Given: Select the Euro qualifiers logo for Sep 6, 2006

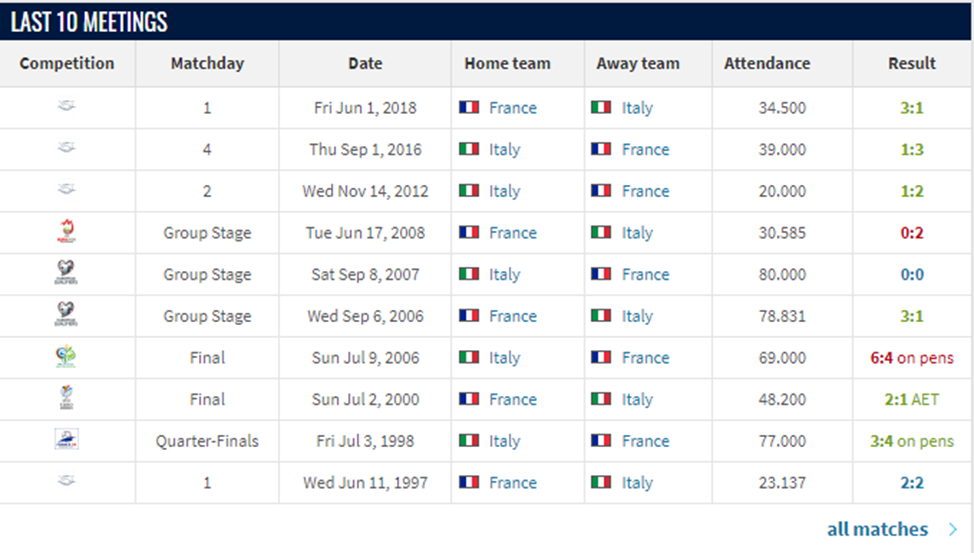Looking at the screenshot, I should click(66, 314).
